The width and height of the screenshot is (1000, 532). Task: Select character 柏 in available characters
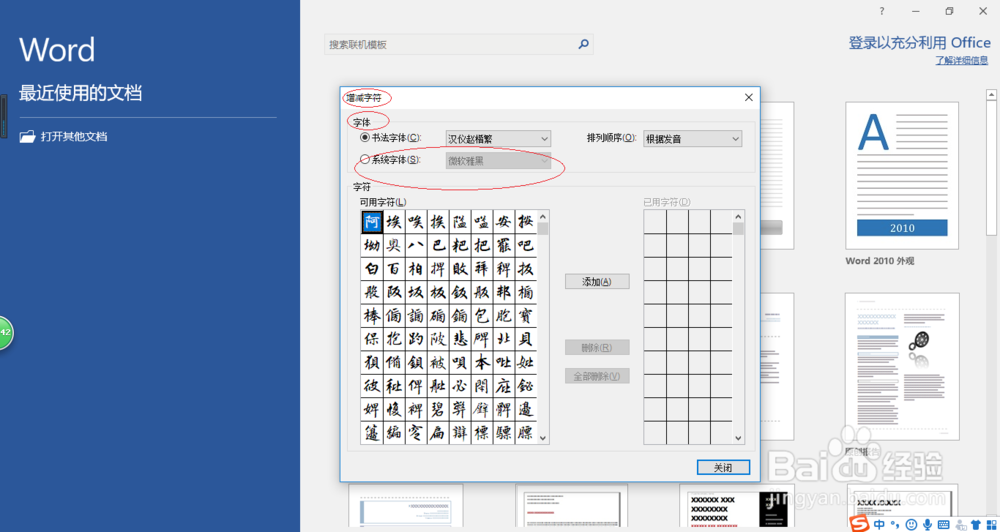point(416,269)
